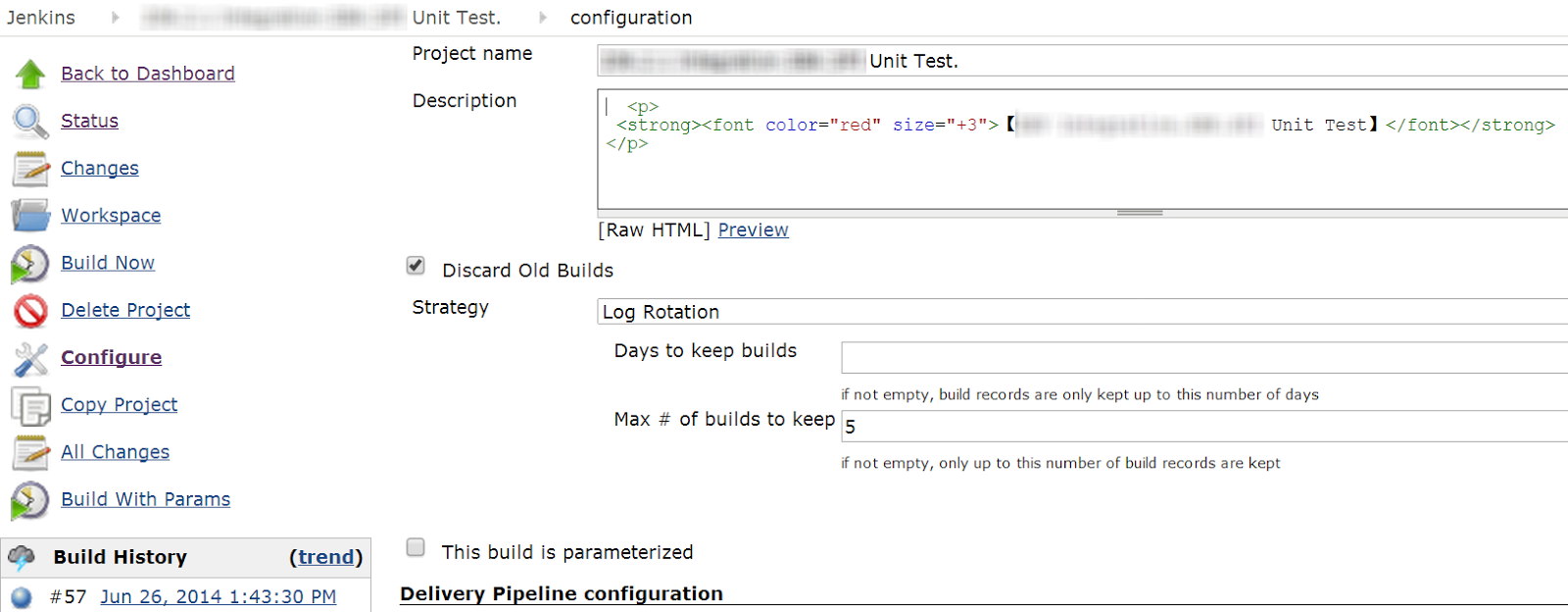Open the All Changes link

click(x=115, y=452)
